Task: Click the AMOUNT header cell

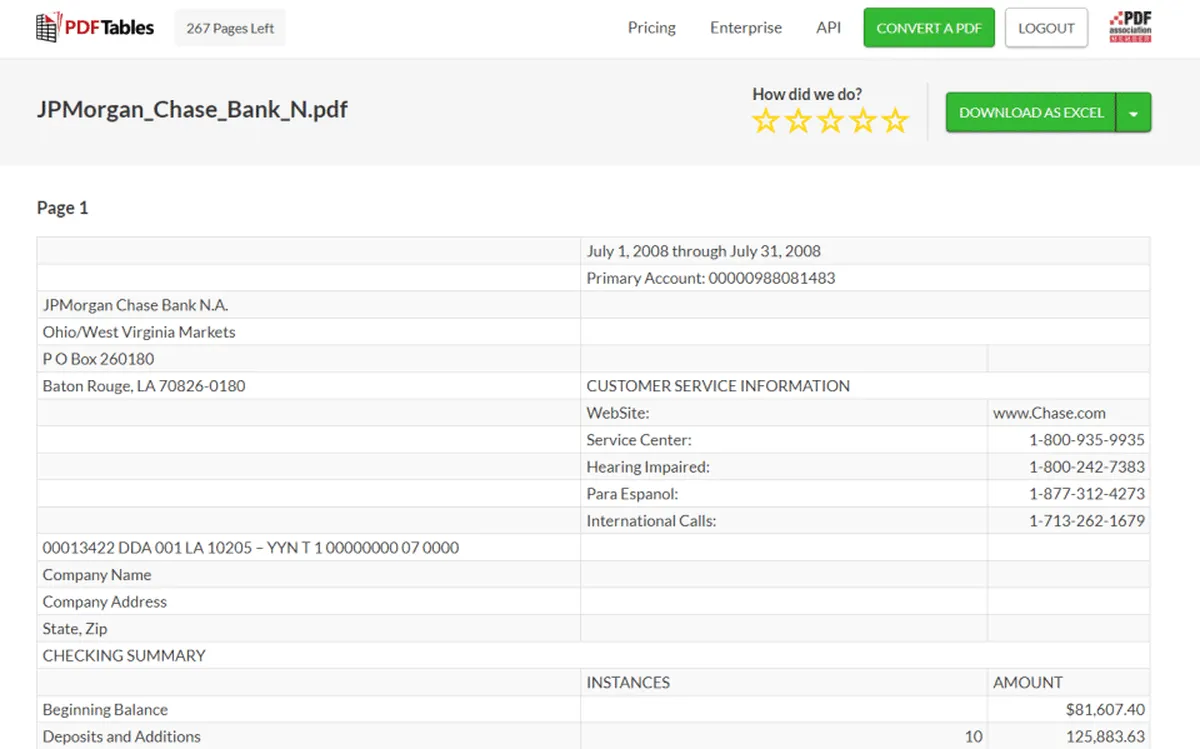Action: pos(1069,683)
